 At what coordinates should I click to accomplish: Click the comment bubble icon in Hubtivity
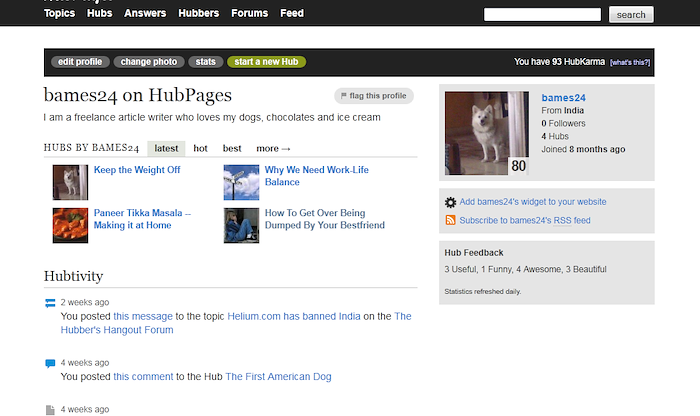pos(50,363)
